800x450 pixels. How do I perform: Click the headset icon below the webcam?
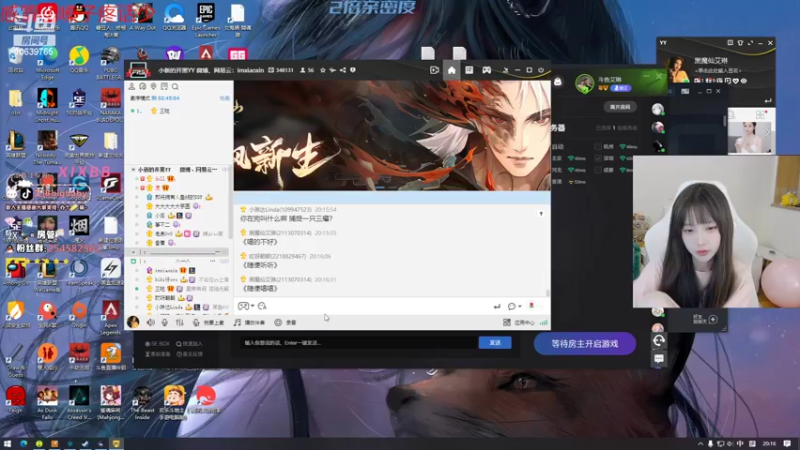pyautogui.click(x=659, y=340)
